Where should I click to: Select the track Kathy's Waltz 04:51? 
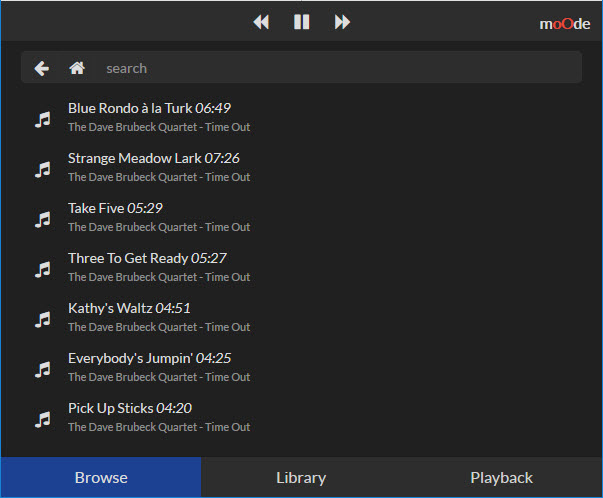(129, 308)
